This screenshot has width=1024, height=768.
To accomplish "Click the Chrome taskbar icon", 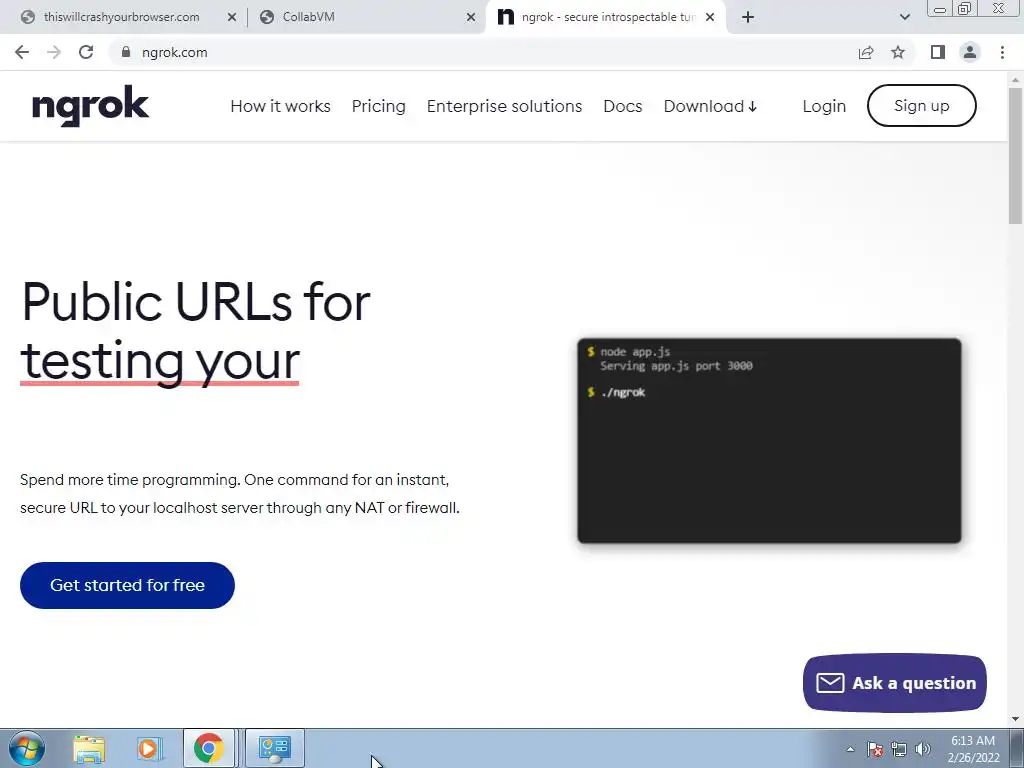I will (x=209, y=748).
